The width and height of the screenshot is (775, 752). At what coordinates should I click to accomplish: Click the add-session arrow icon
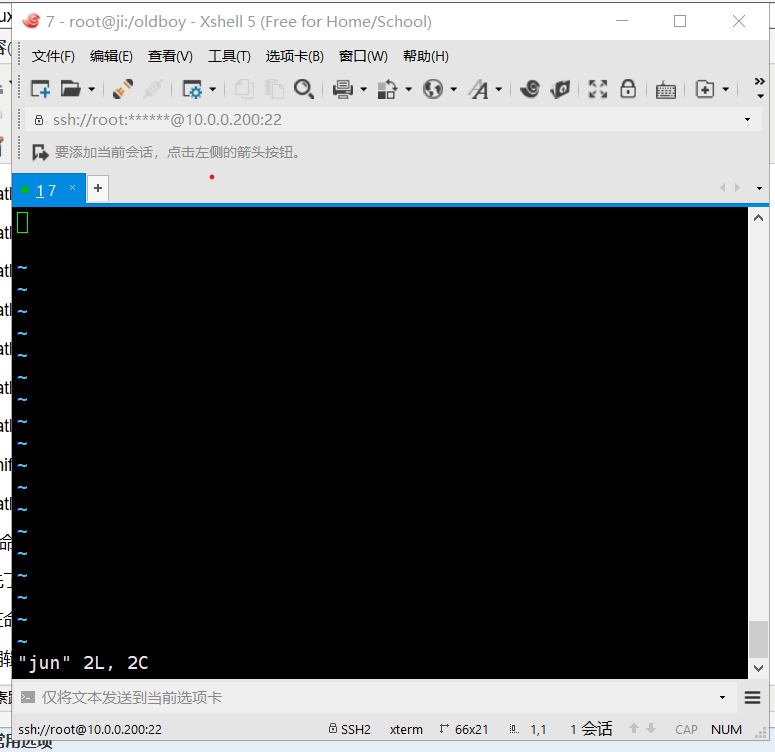40,152
